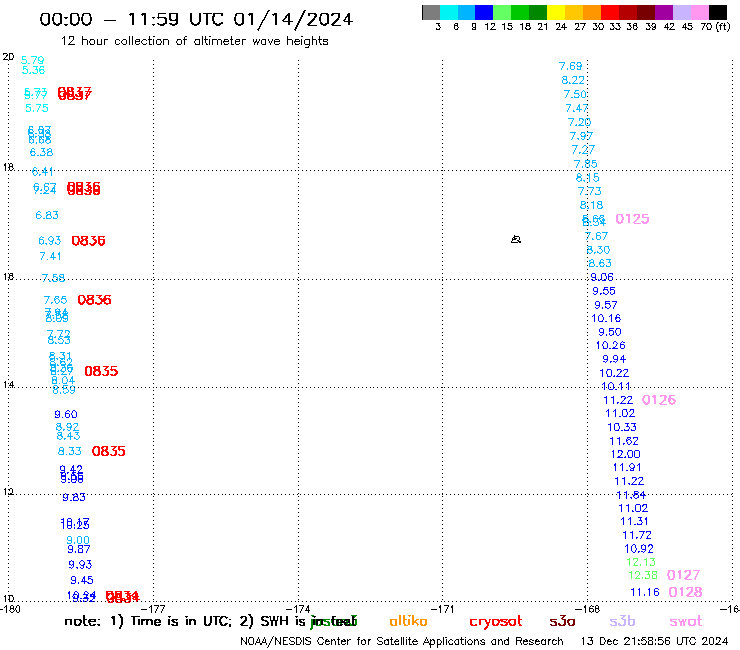The height and width of the screenshot is (650, 740).
Task: Select the blue reading '12.00'
Action: pyautogui.click(x=625, y=454)
